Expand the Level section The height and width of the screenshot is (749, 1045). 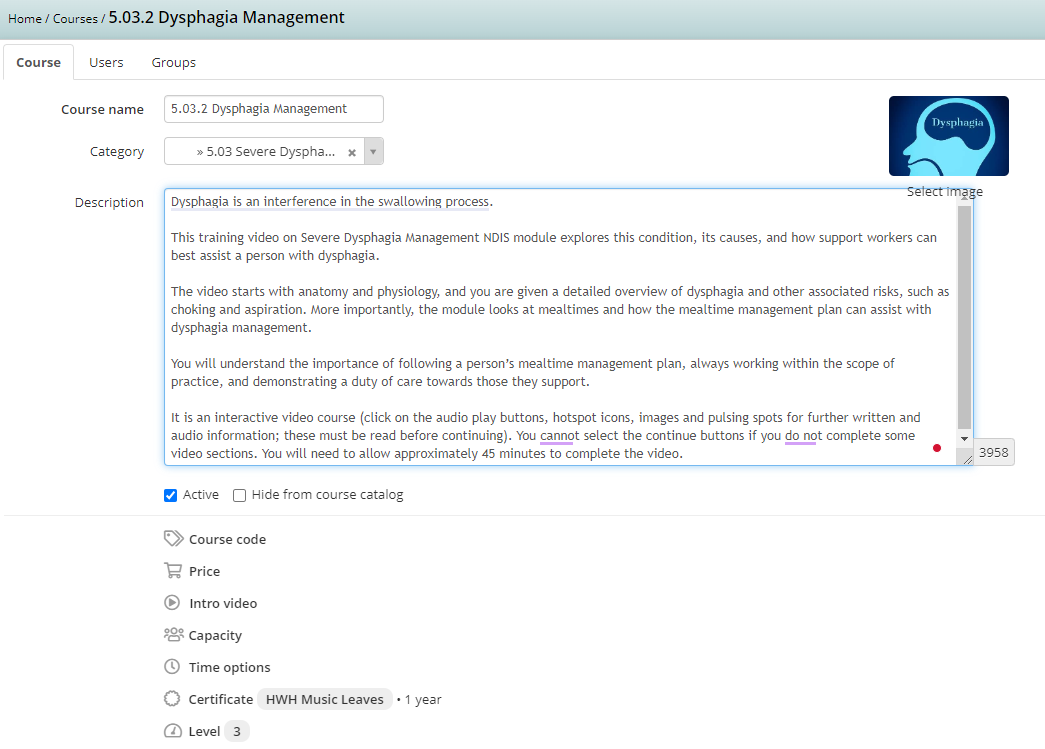(204, 731)
